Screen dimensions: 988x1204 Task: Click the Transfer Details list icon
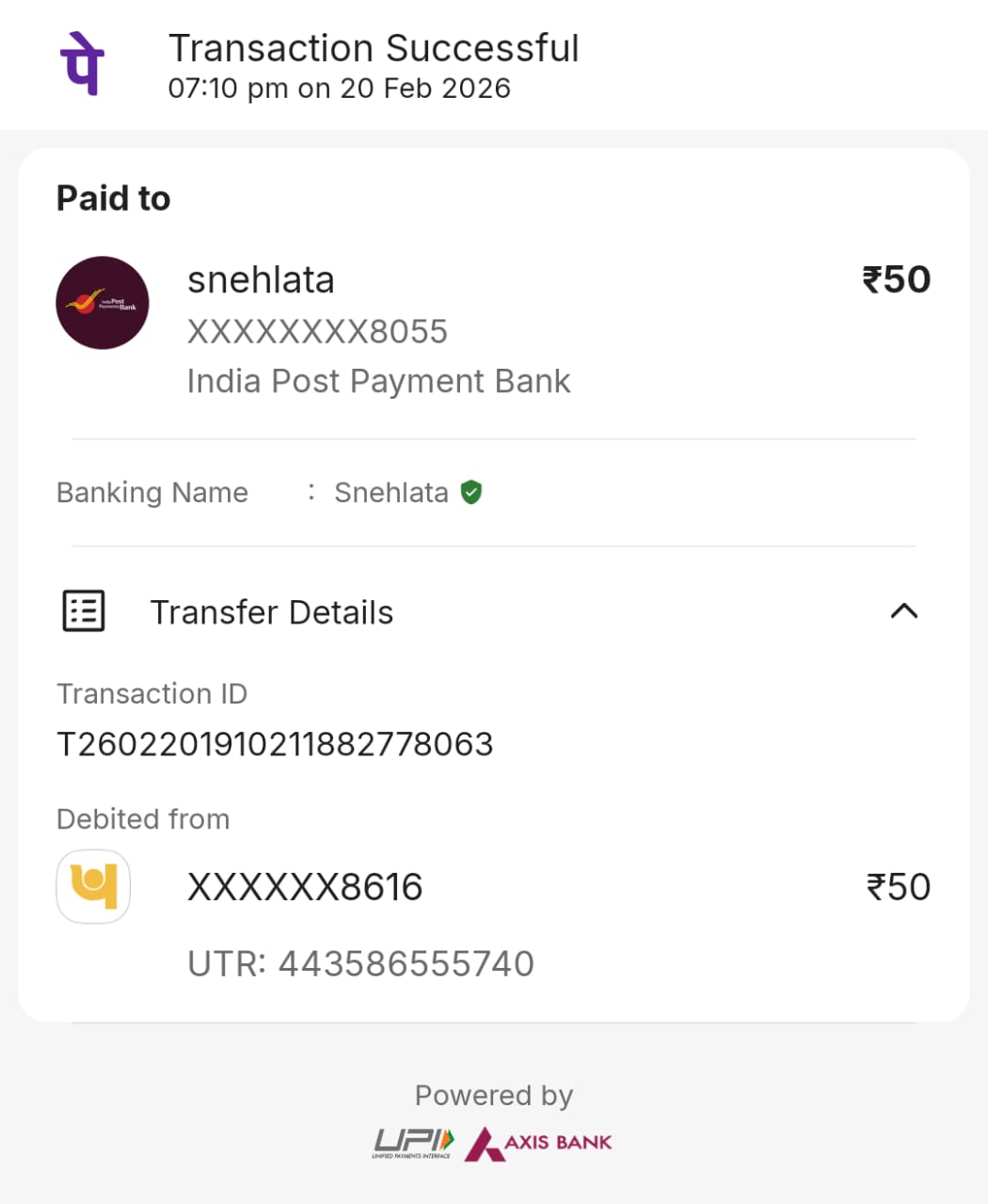[84, 611]
